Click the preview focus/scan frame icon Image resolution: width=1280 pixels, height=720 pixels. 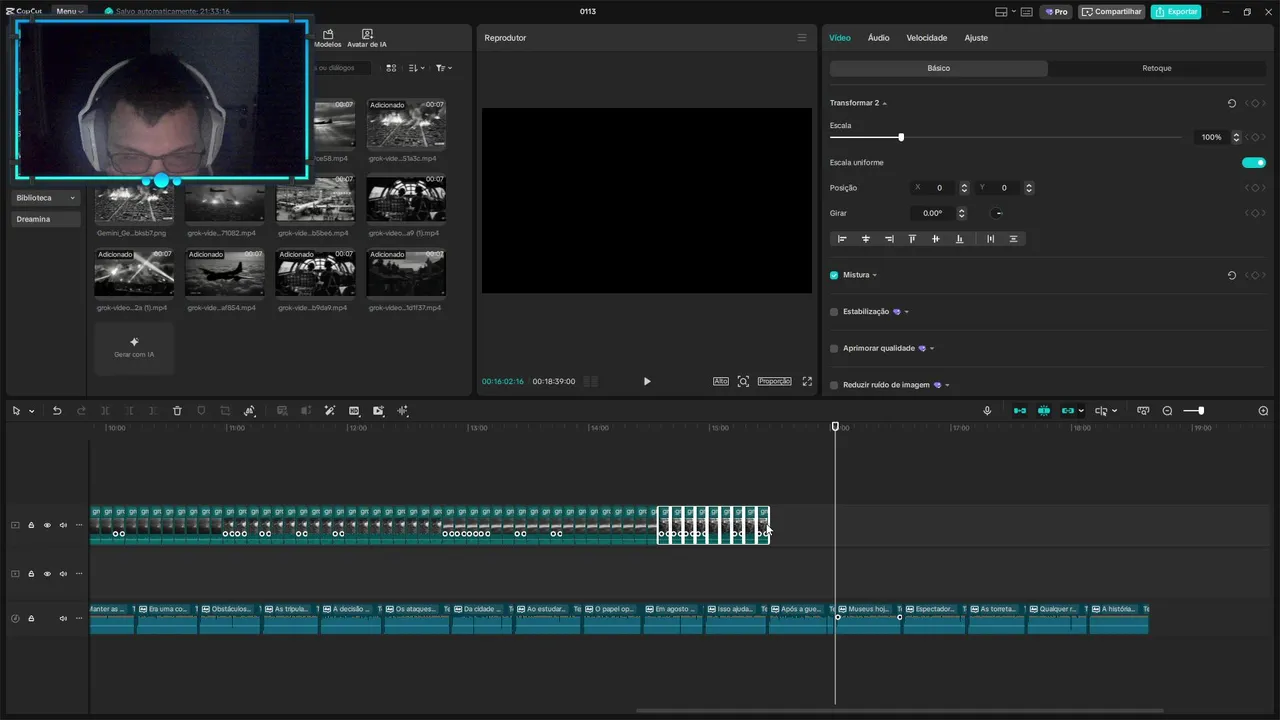click(743, 381)
